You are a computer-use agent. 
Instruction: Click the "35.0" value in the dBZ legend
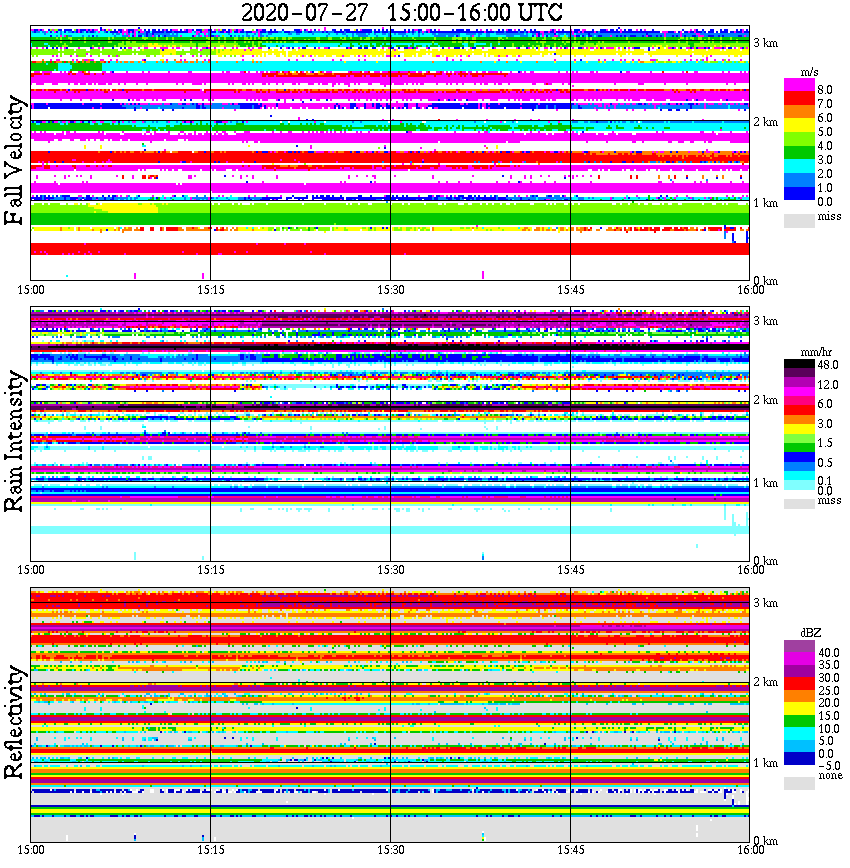[x=829, y=665]
